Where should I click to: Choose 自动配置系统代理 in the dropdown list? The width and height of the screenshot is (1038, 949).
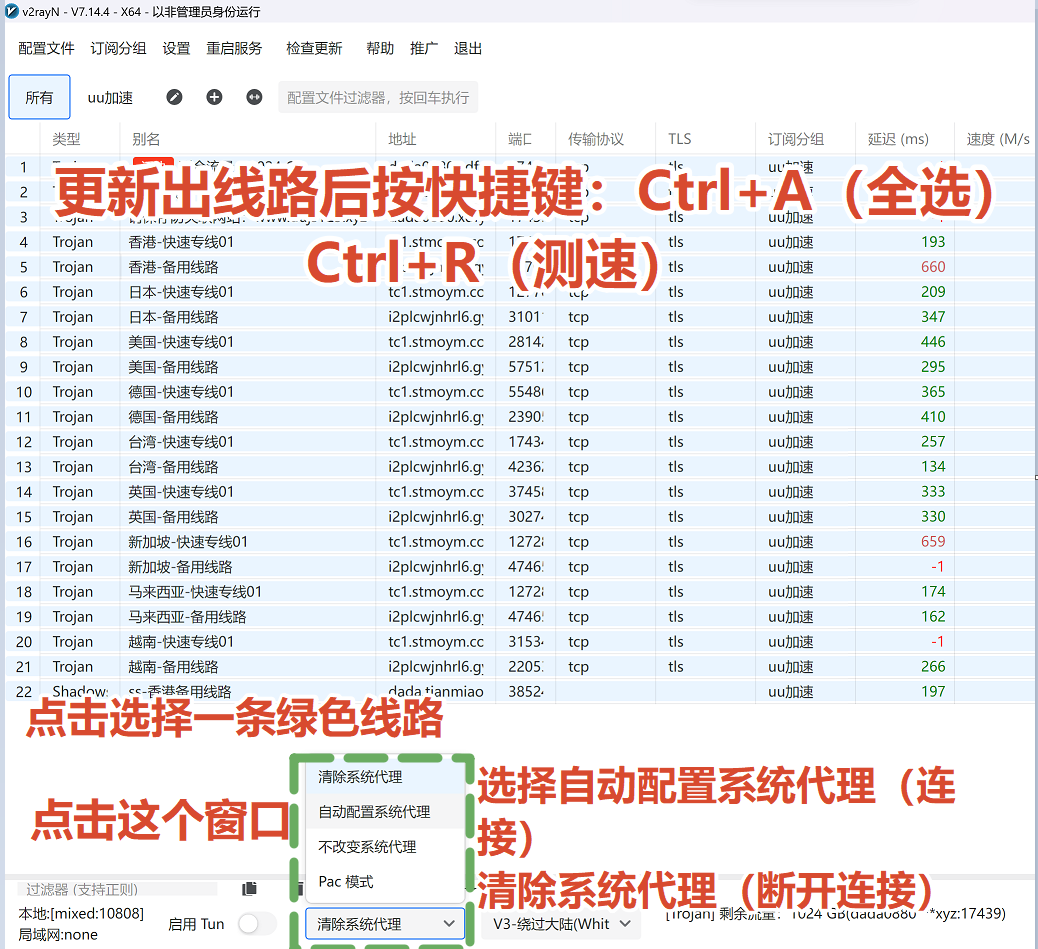coord(385,811)
